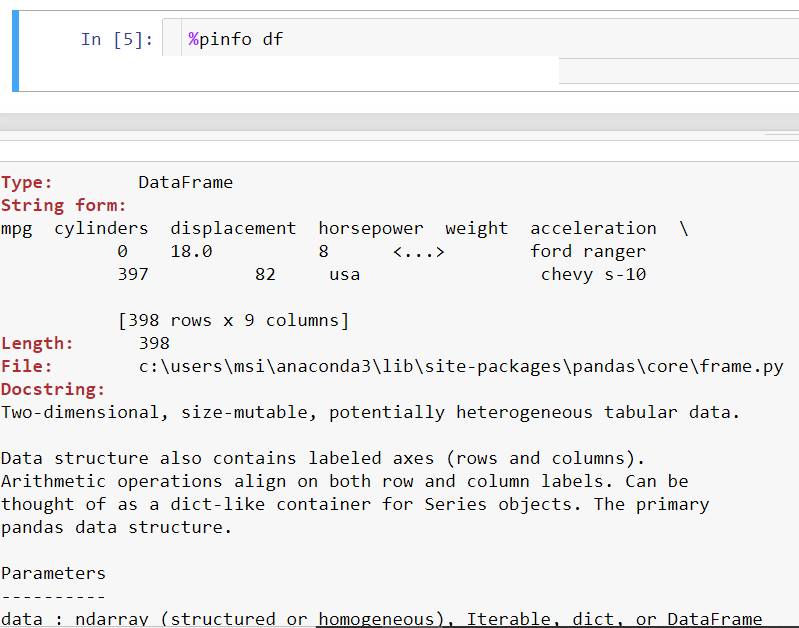The width and height of the screenshot is (799, 628).
Task: Click the 'pandas data structure.' line
Action: pos(116,527)
